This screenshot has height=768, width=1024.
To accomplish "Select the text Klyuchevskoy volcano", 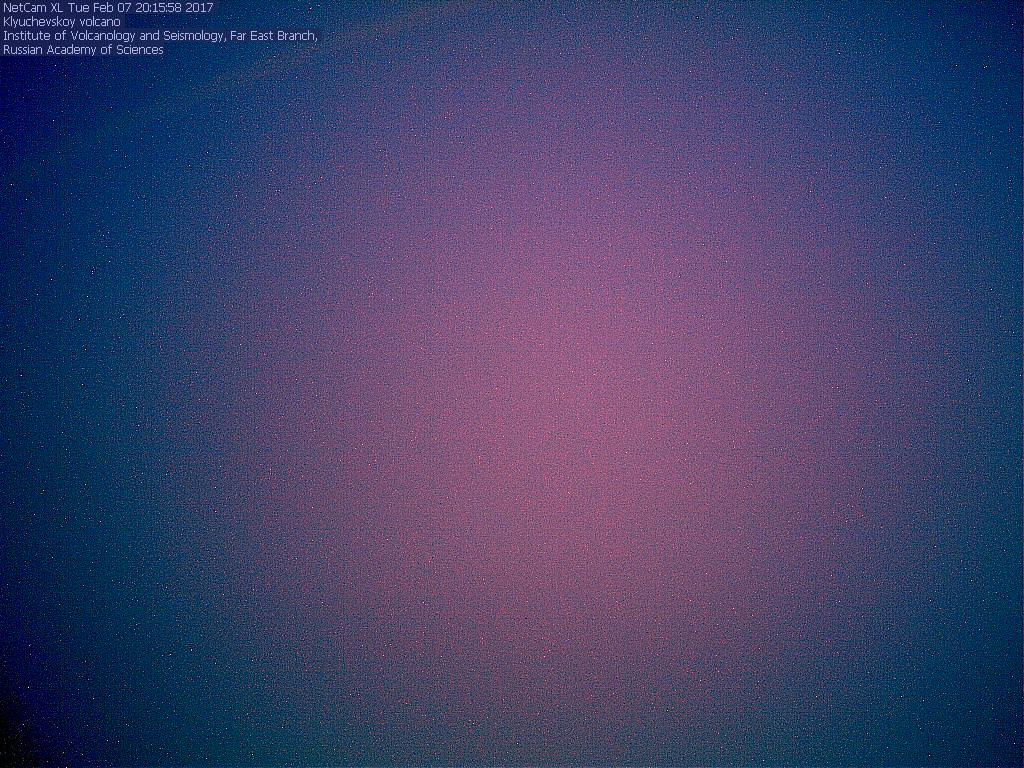I will click(x=62, y=22).
